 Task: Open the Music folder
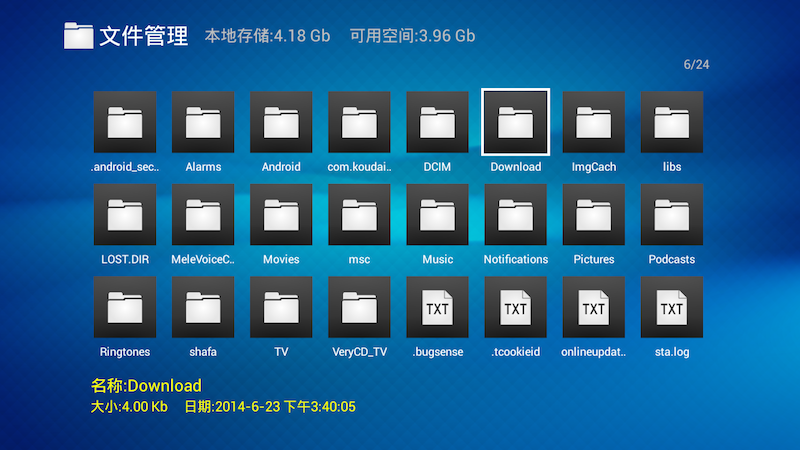click(x=437, y=215)
